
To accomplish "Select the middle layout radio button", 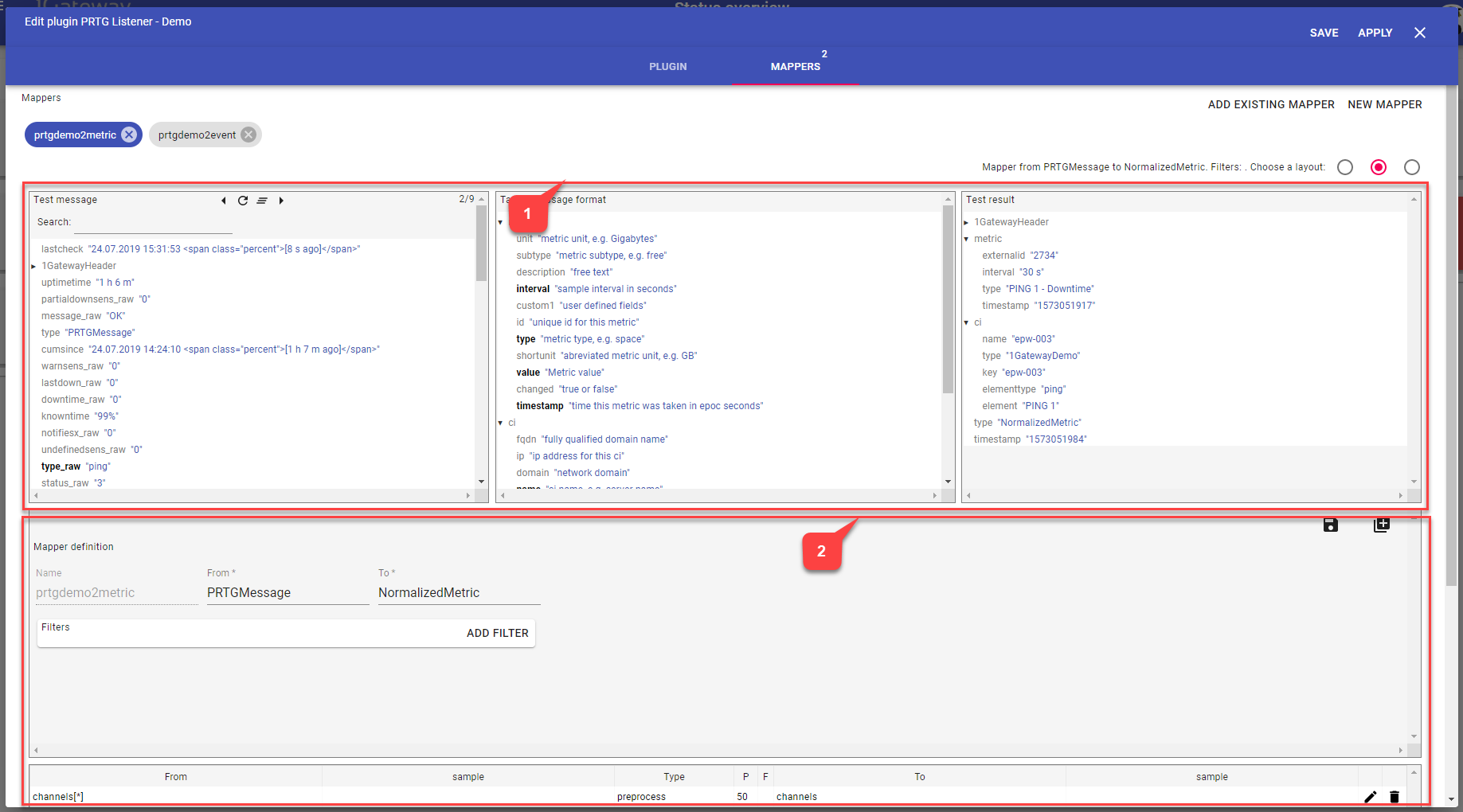I will pyautogui.click(x=1379, y=167).
